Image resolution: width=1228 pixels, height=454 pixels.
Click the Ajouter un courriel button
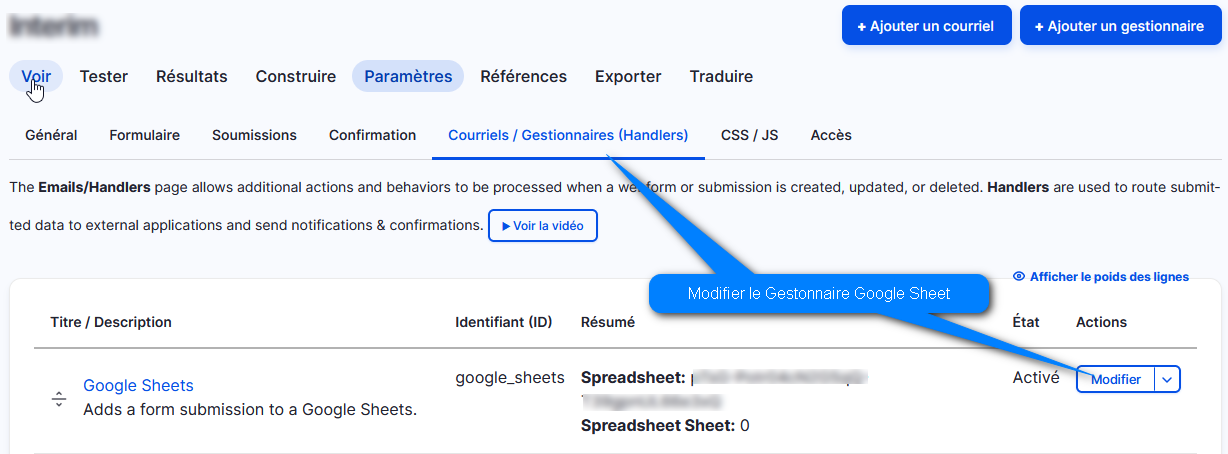tap(927, 26)
